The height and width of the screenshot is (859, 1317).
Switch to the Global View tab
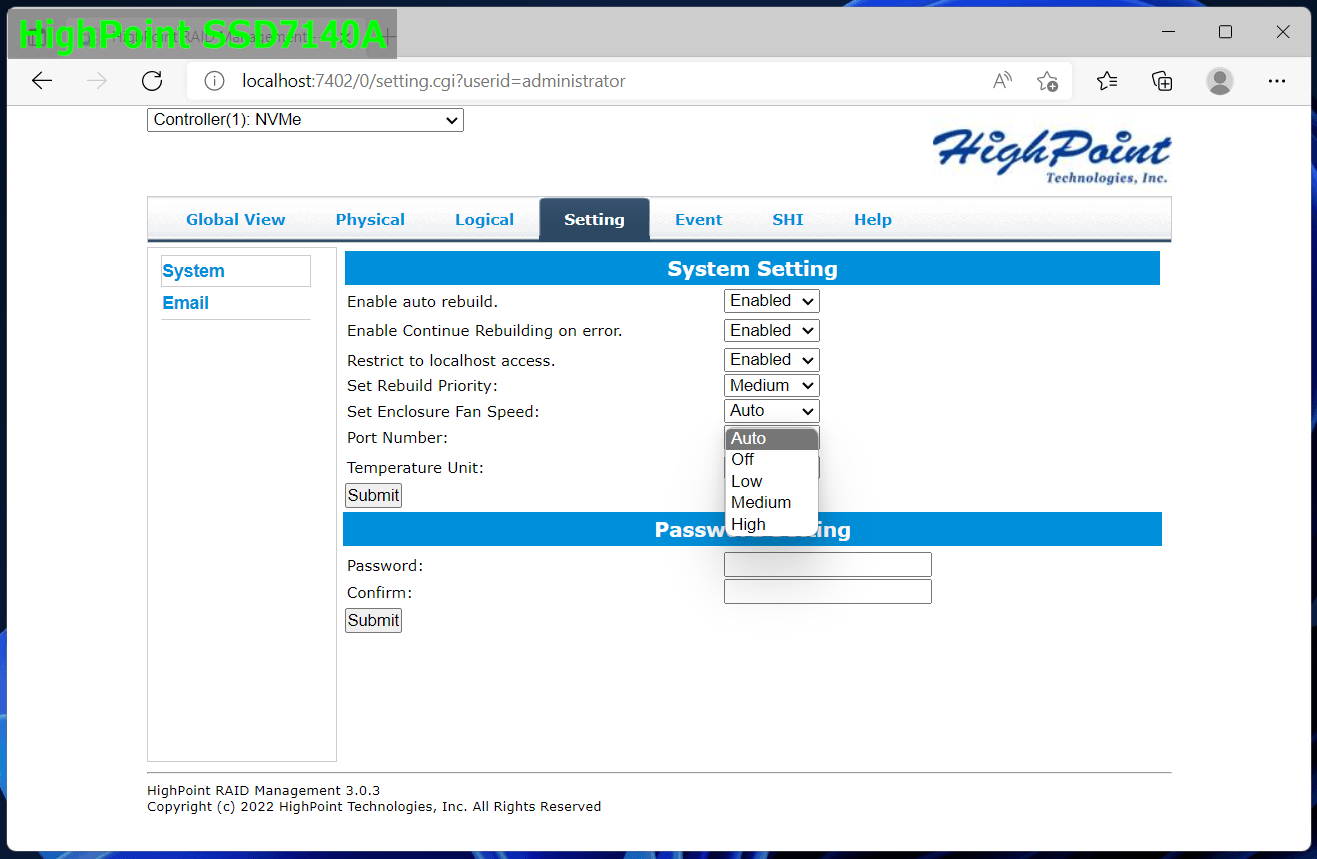coord(236,220)
